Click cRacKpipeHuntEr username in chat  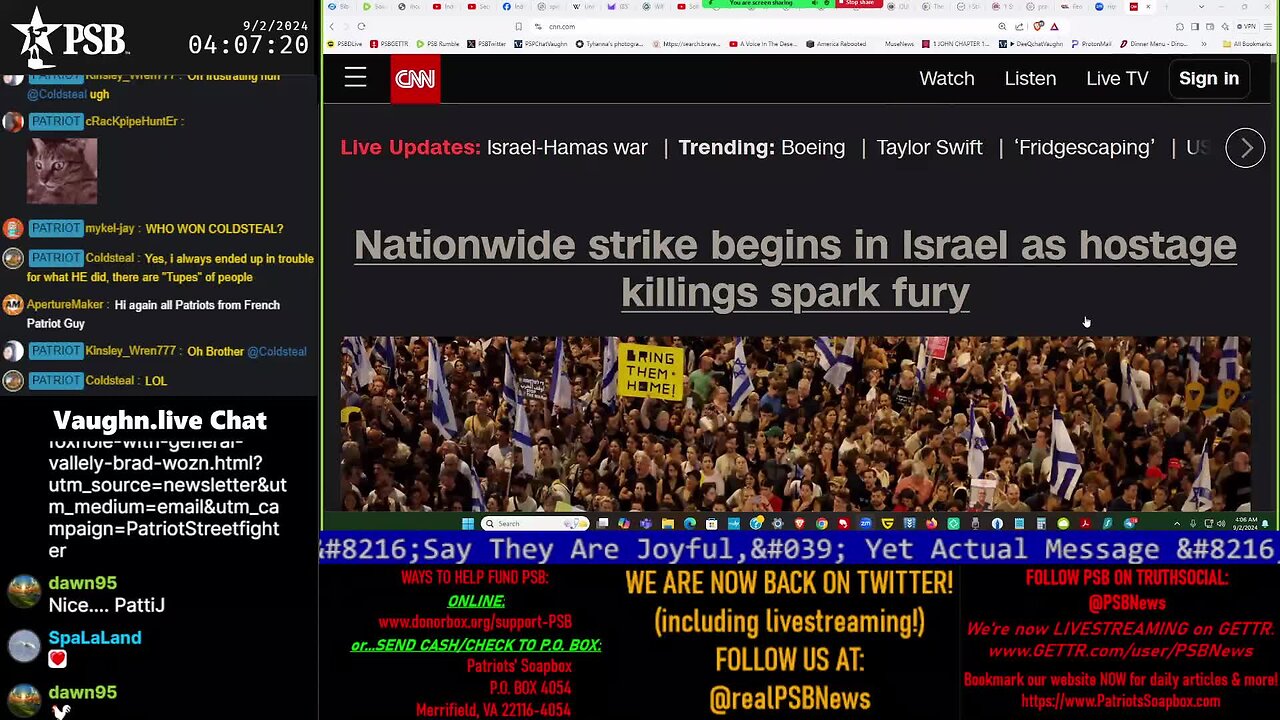(131, 121)
